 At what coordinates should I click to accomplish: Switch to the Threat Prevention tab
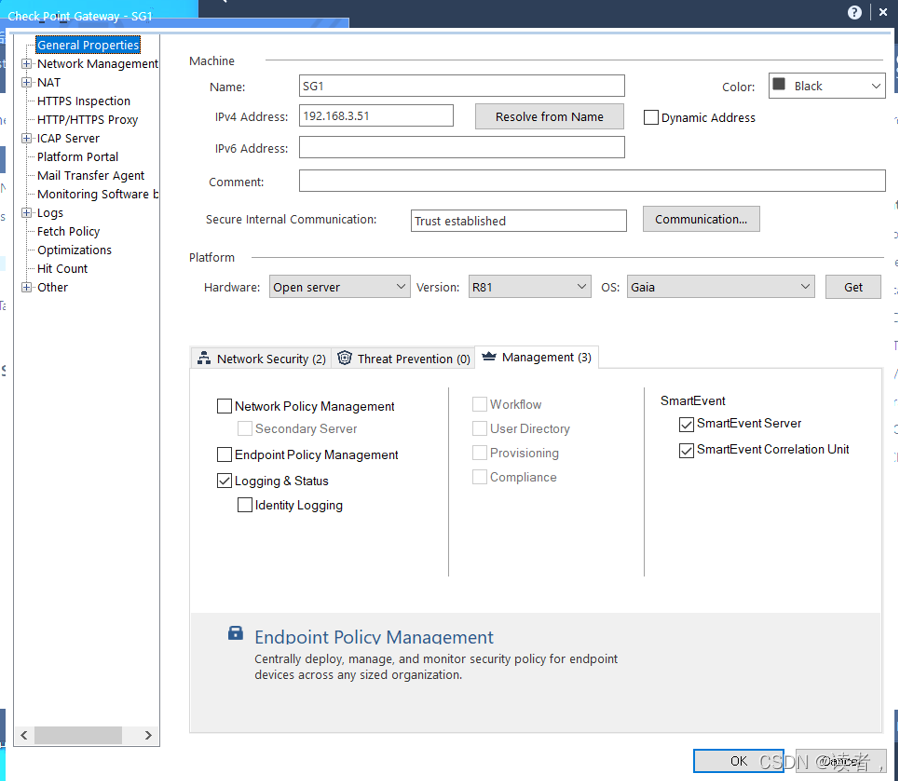pyautogui.click(x=404, y=358)
